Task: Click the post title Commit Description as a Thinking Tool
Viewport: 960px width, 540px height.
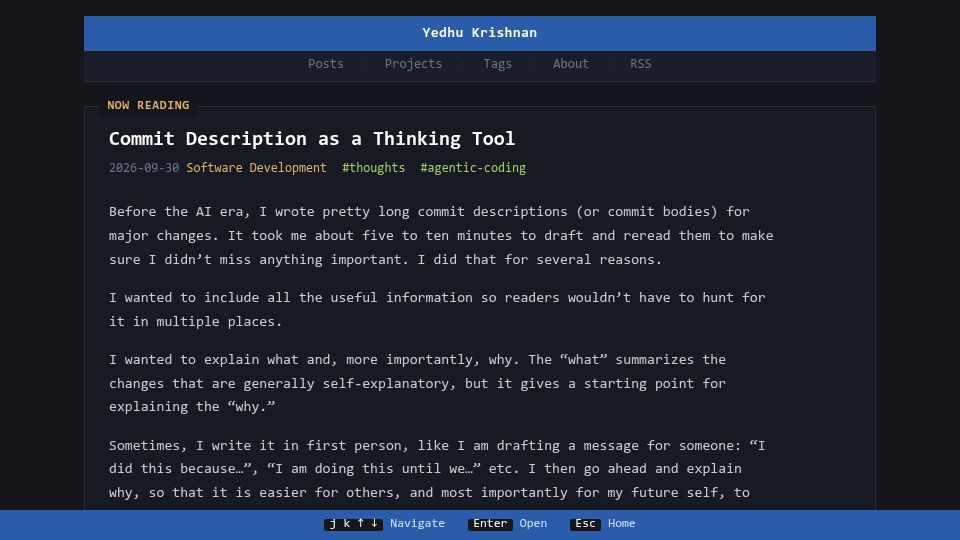Action: click(x=312, y=138)
